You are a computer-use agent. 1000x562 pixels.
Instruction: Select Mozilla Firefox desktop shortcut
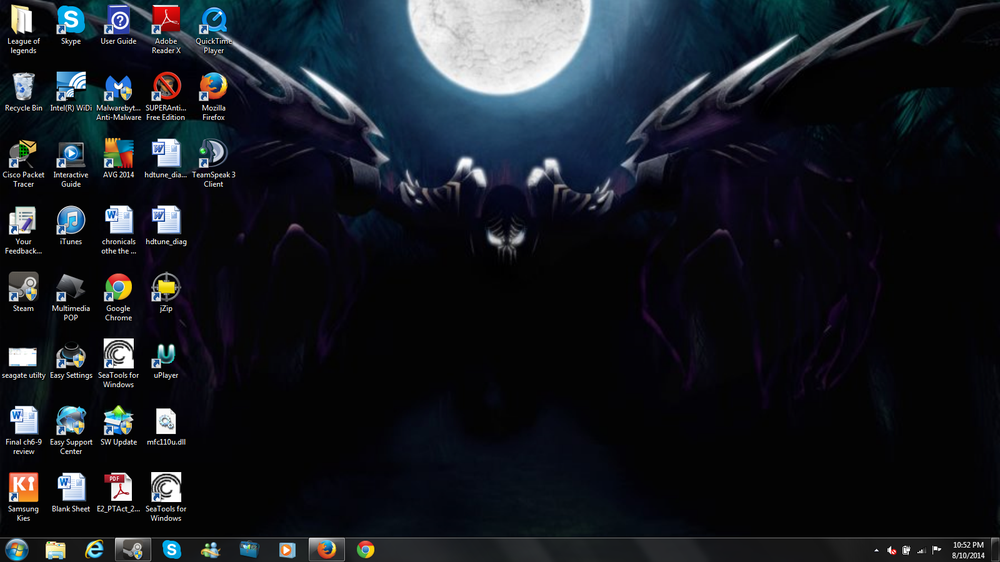[x=214, y=97]
